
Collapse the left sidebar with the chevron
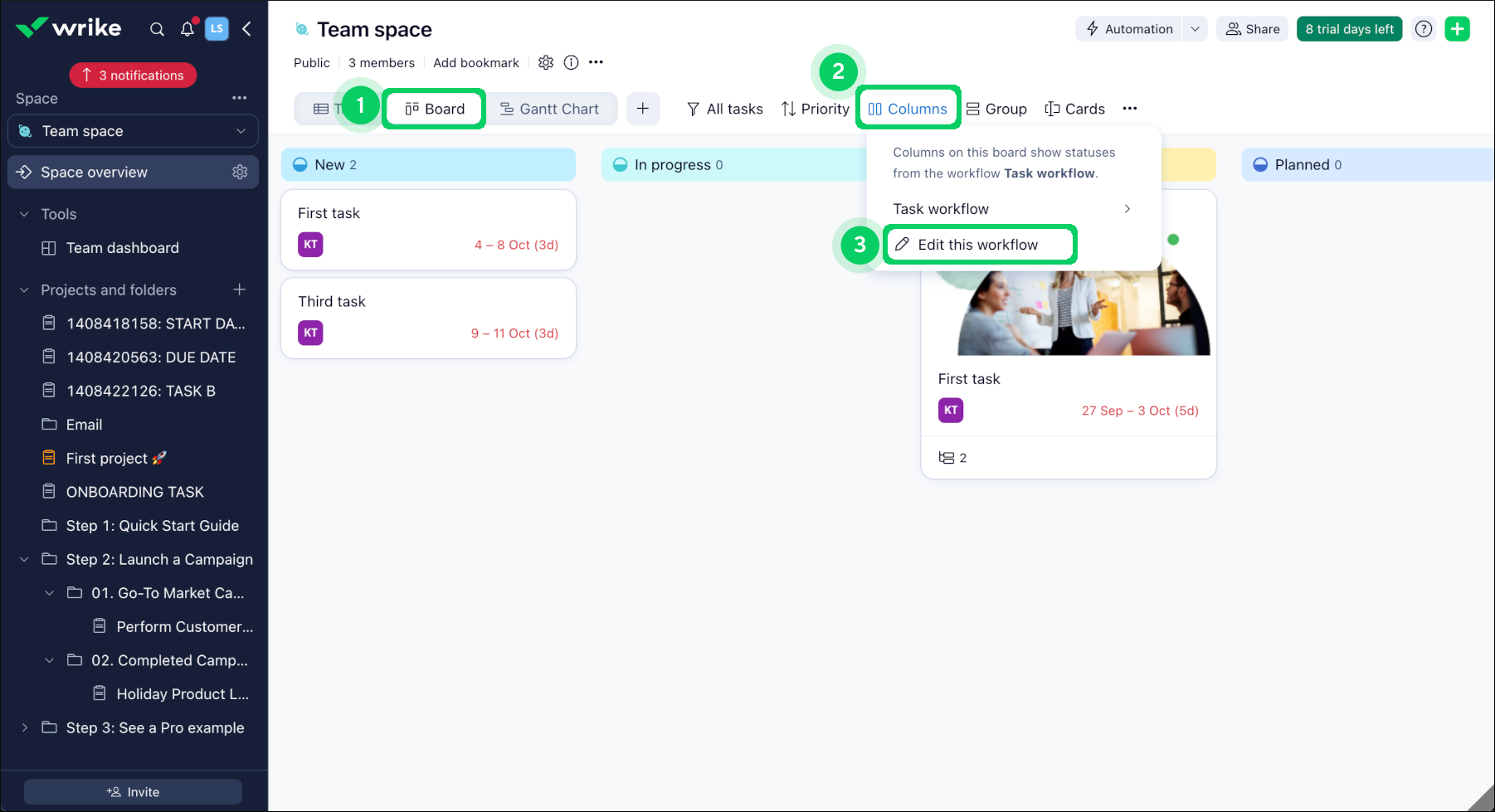click(x=246, y=28)
